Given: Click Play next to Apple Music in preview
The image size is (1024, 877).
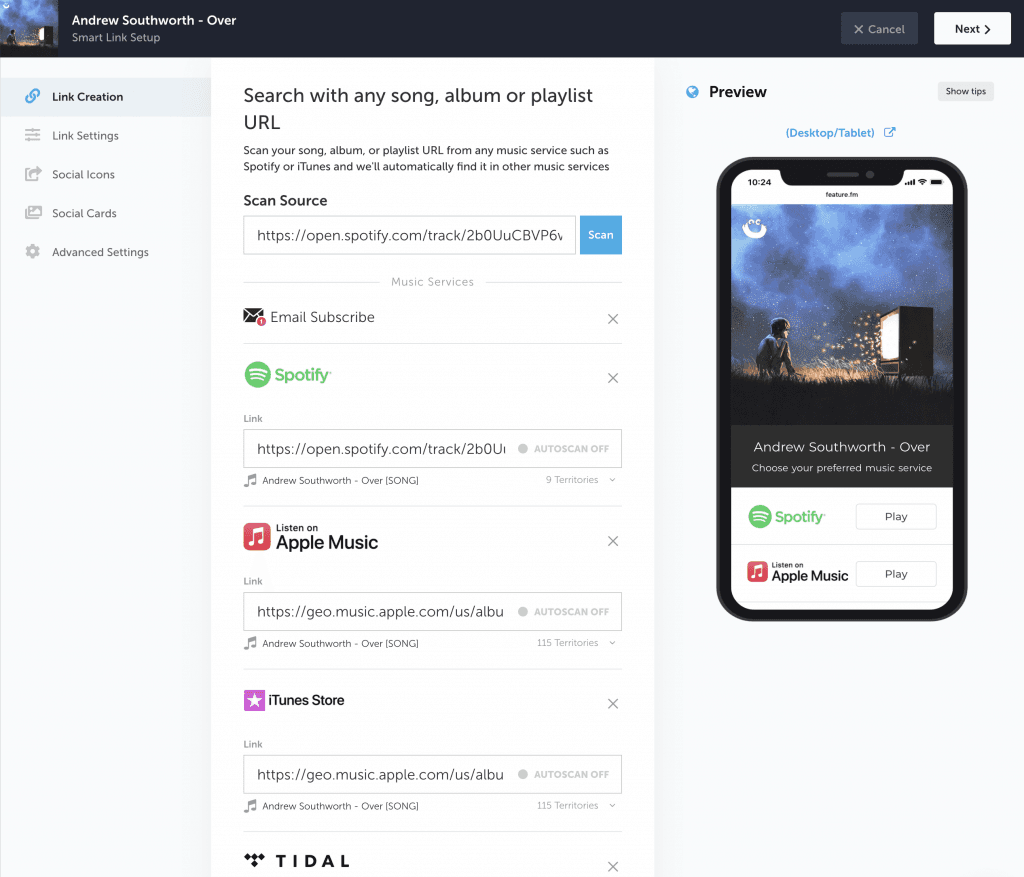Looking at the screenshot, I should tap(896, 574).
